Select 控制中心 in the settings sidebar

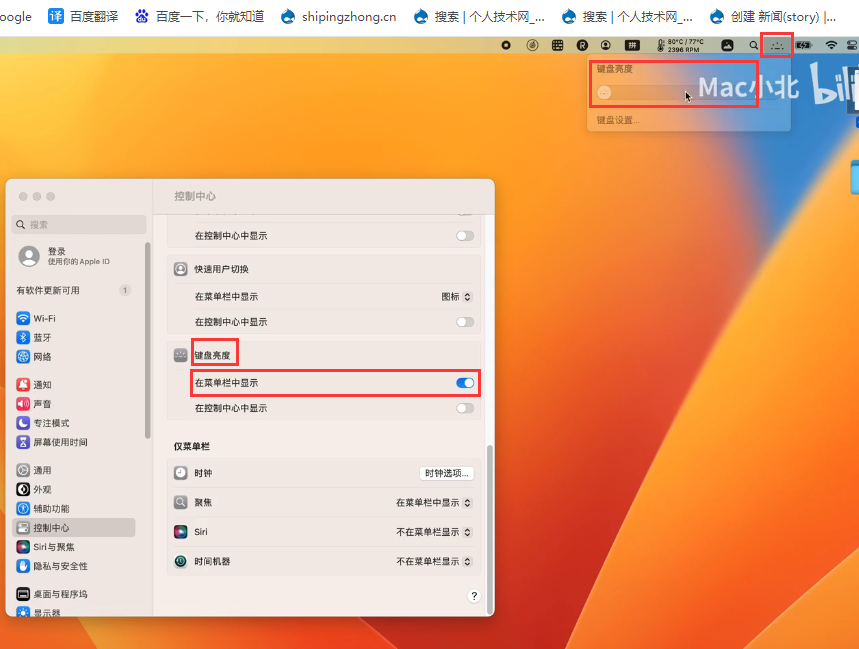coord(73,527)
